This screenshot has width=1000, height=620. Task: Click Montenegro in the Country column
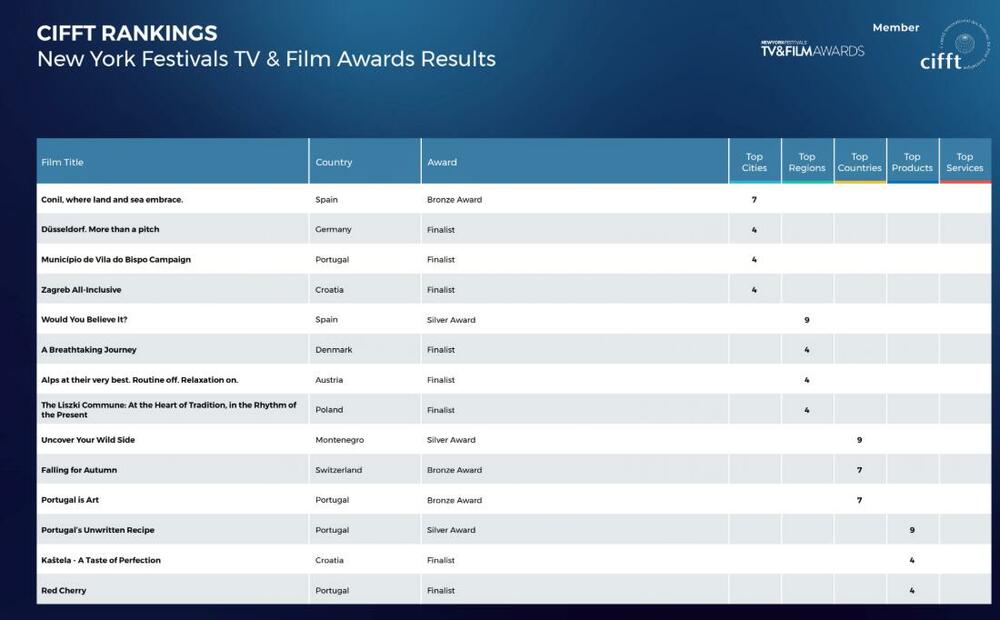point(340,440)
